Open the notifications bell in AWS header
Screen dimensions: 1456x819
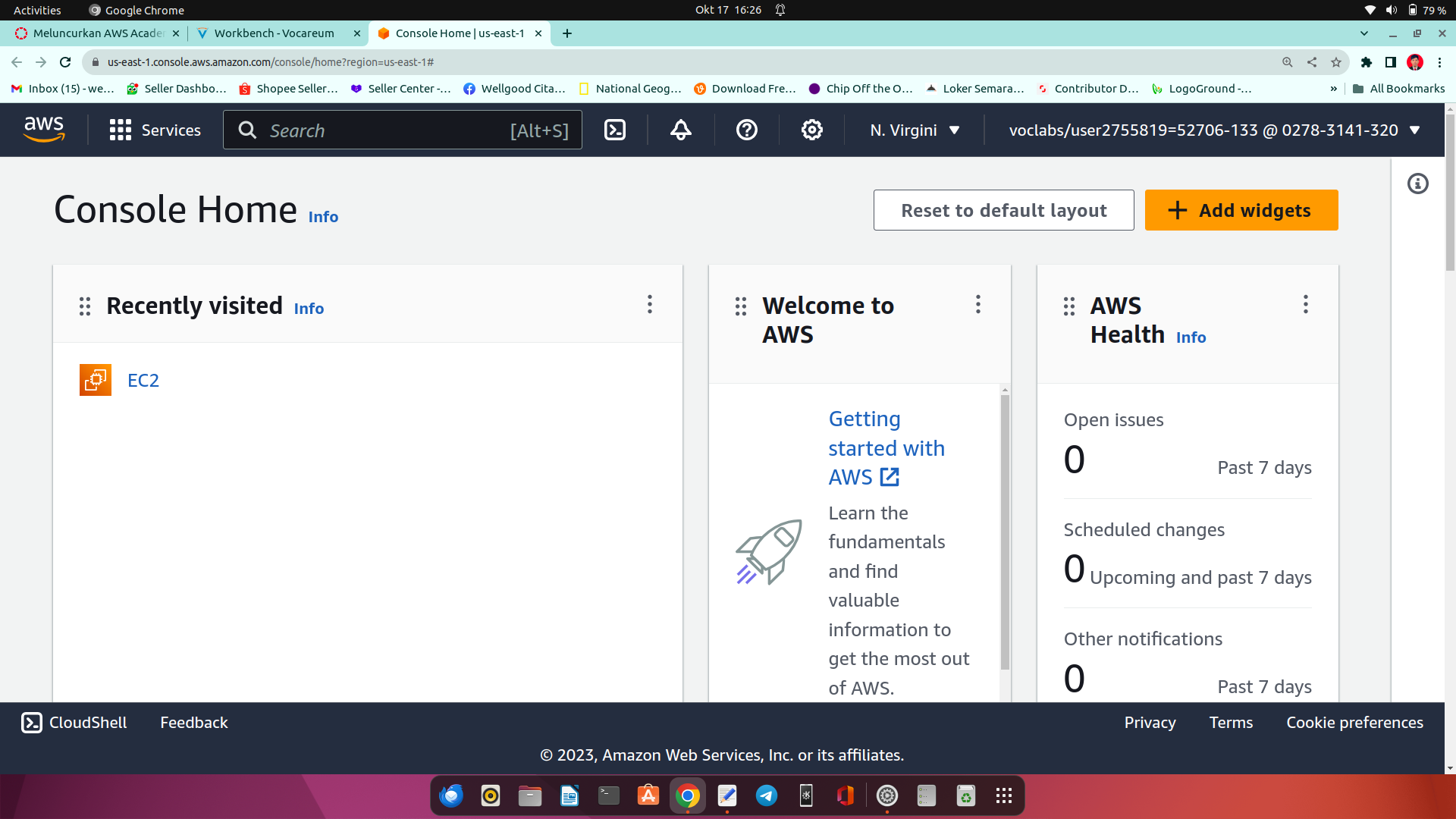coord(680,130)
